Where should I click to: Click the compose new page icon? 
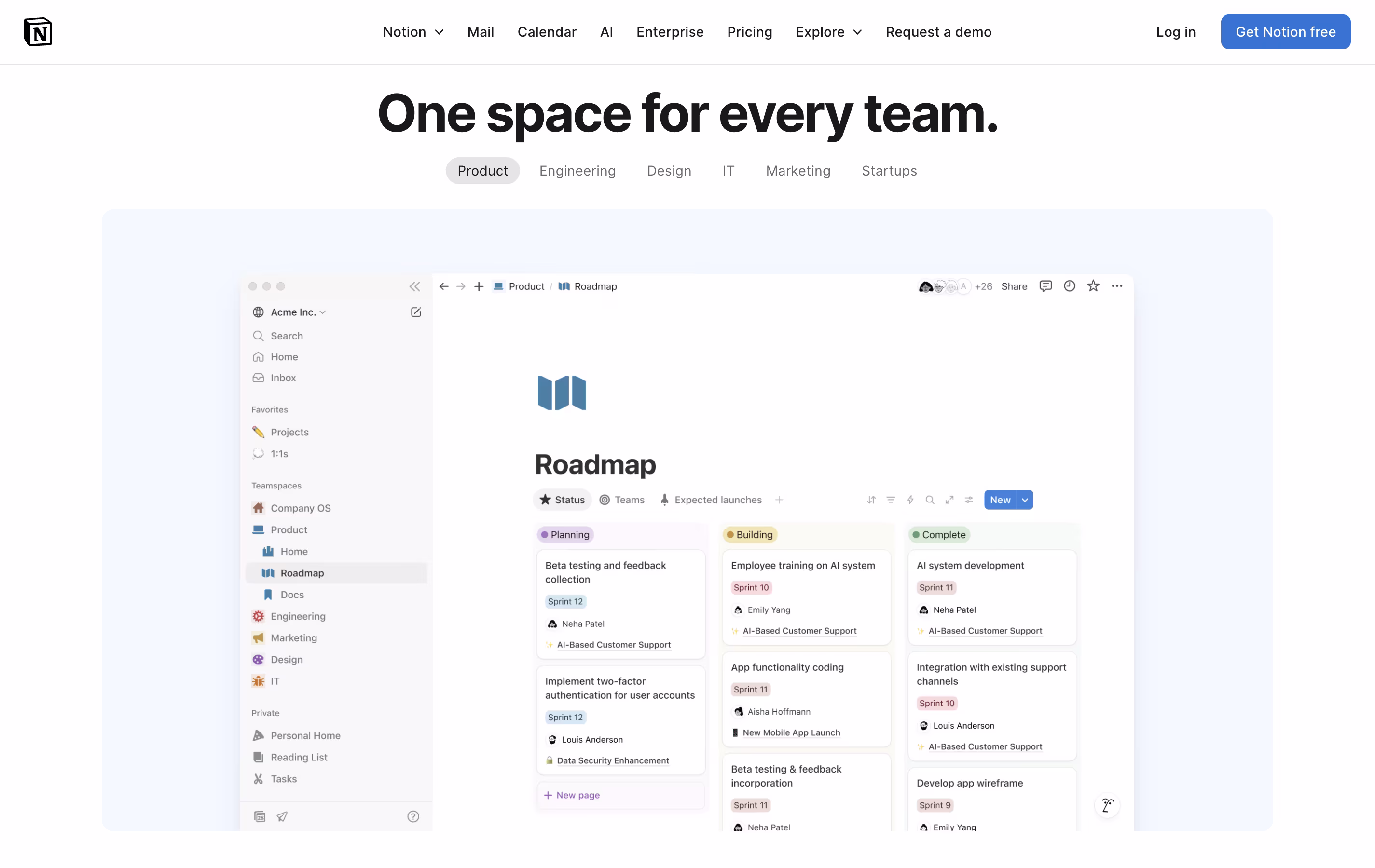416,312
